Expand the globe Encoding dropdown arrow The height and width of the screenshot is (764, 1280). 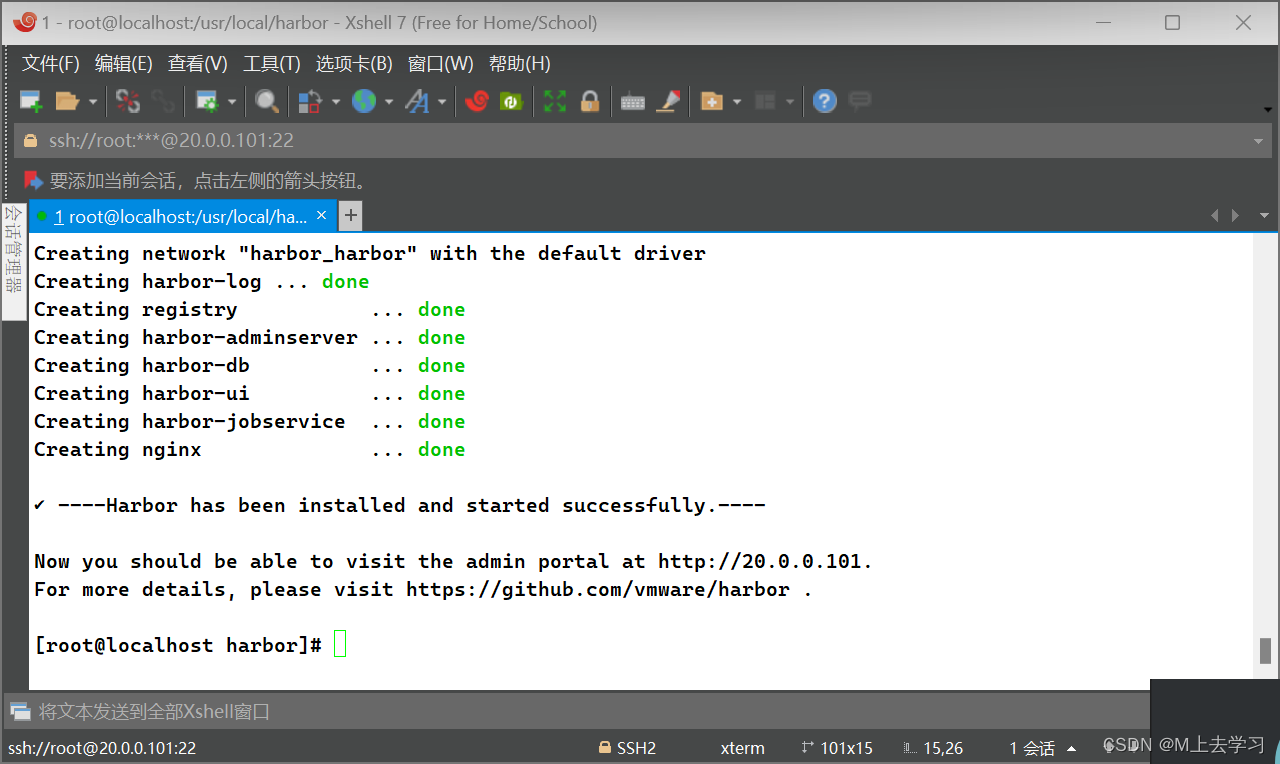pos(388,101)
